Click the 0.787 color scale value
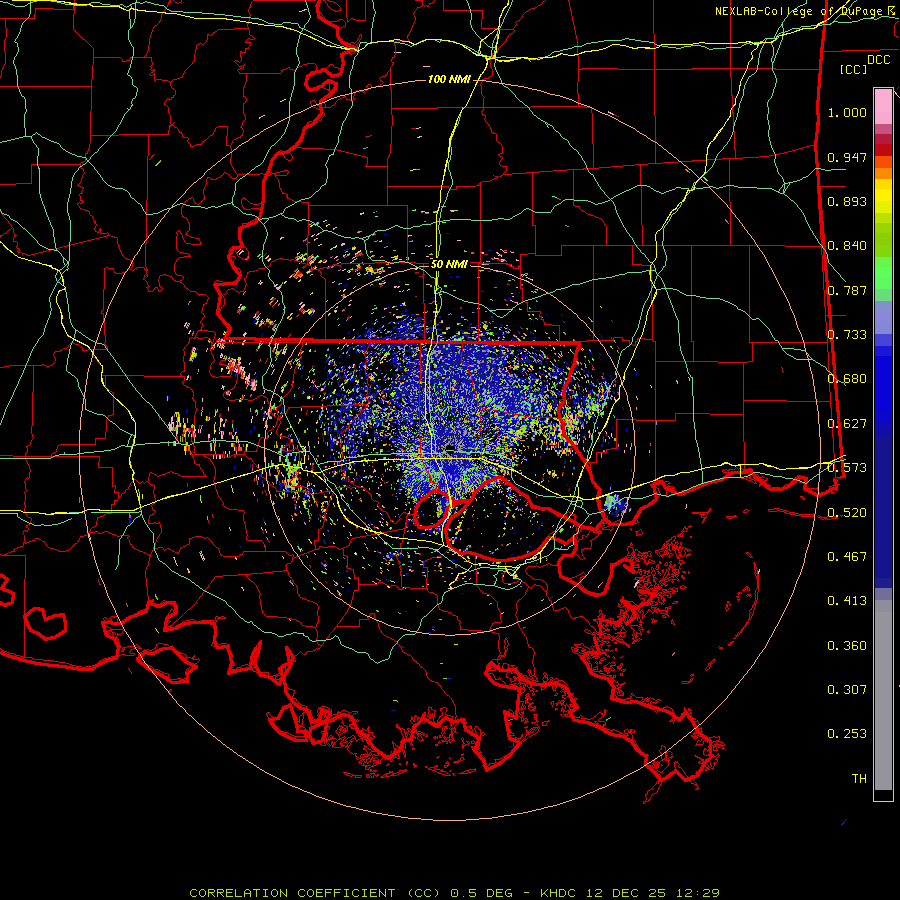The height and width of the screenshot is (900, 900). pos(847,290)
